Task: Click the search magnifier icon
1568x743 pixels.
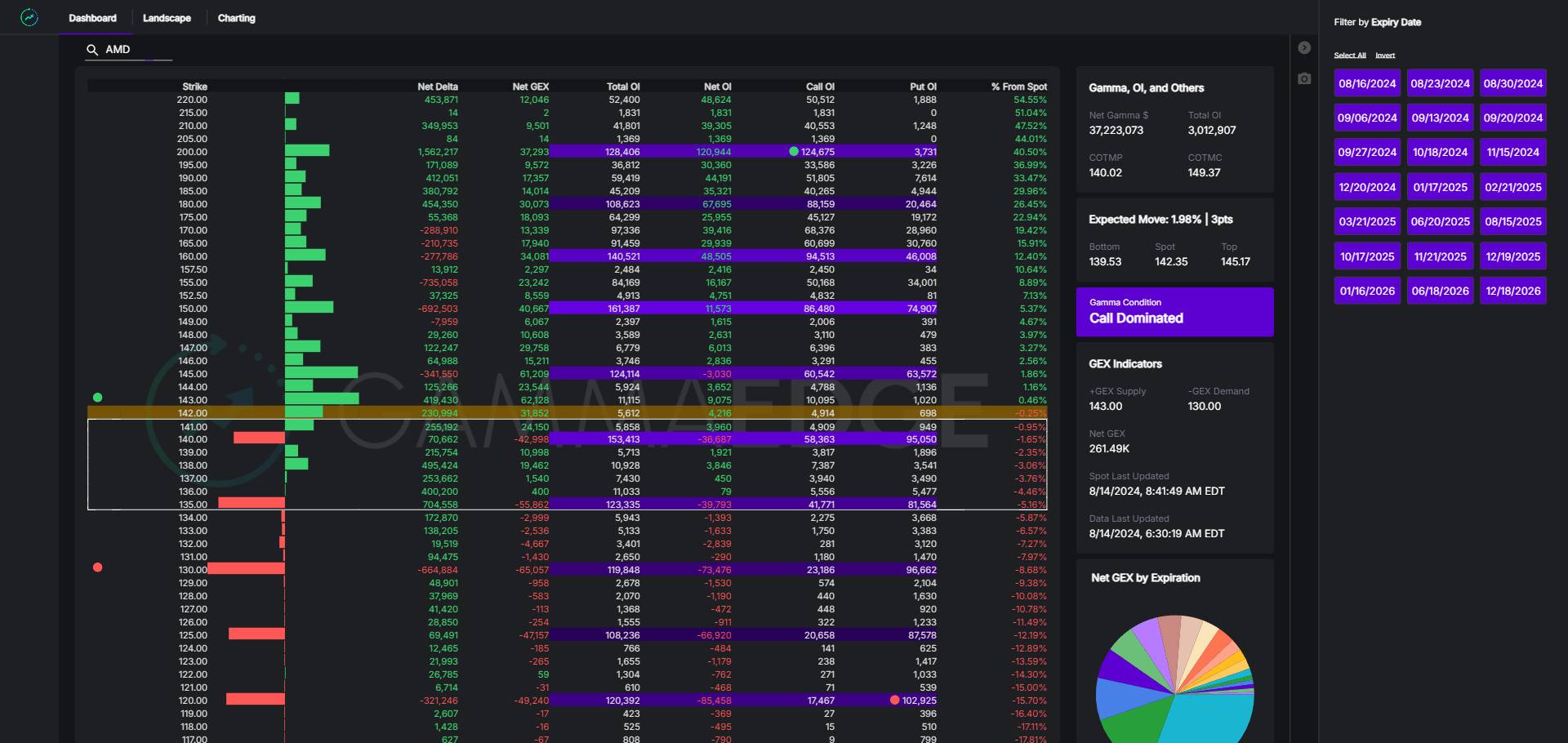Action: 92,50
